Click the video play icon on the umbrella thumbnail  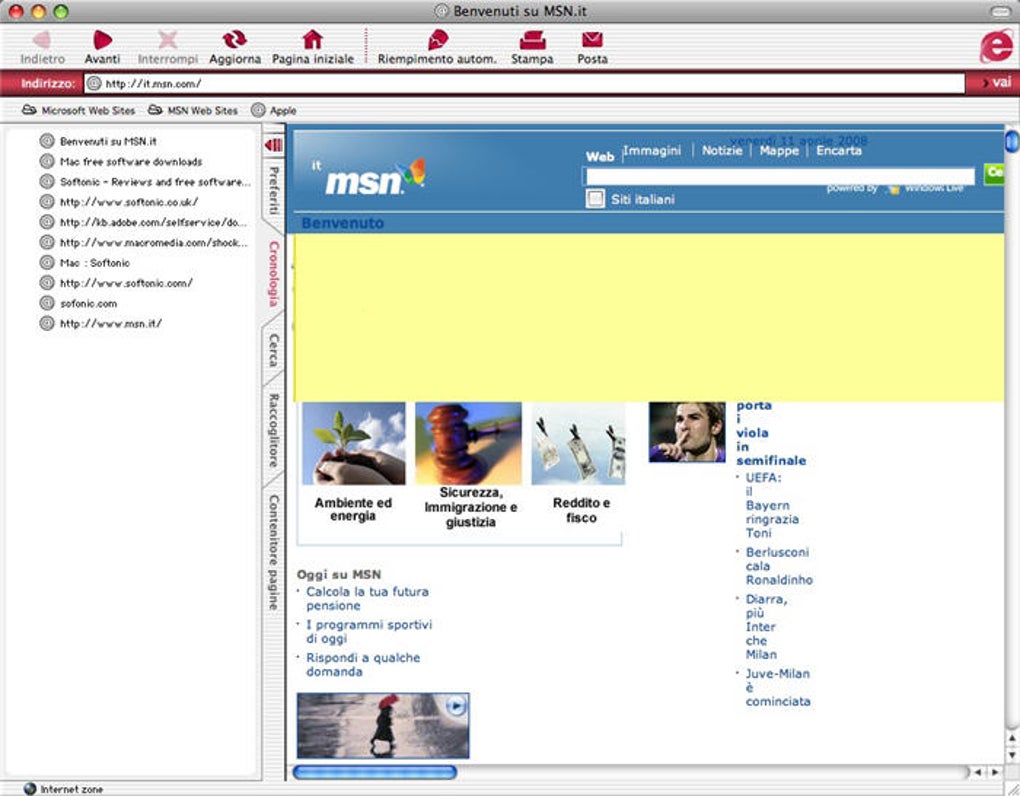point(457,705)
